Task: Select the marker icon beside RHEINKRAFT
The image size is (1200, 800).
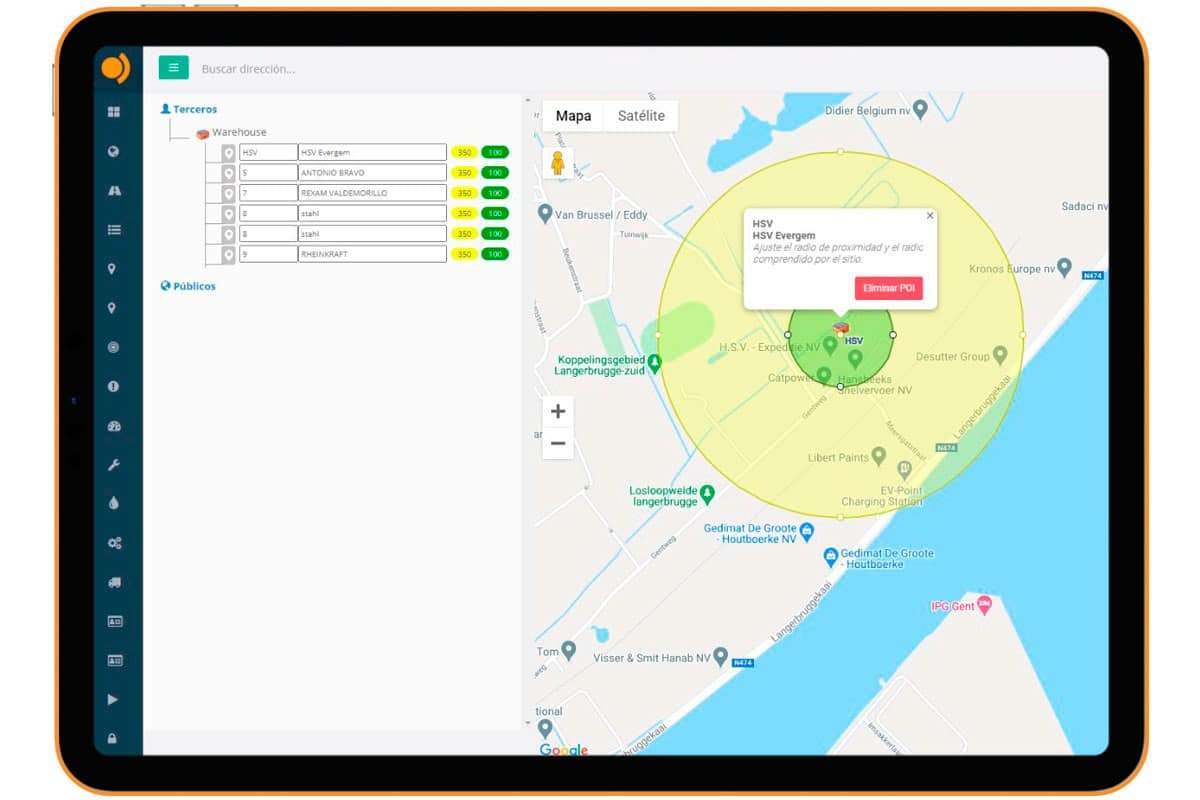Action: point(228,254)
